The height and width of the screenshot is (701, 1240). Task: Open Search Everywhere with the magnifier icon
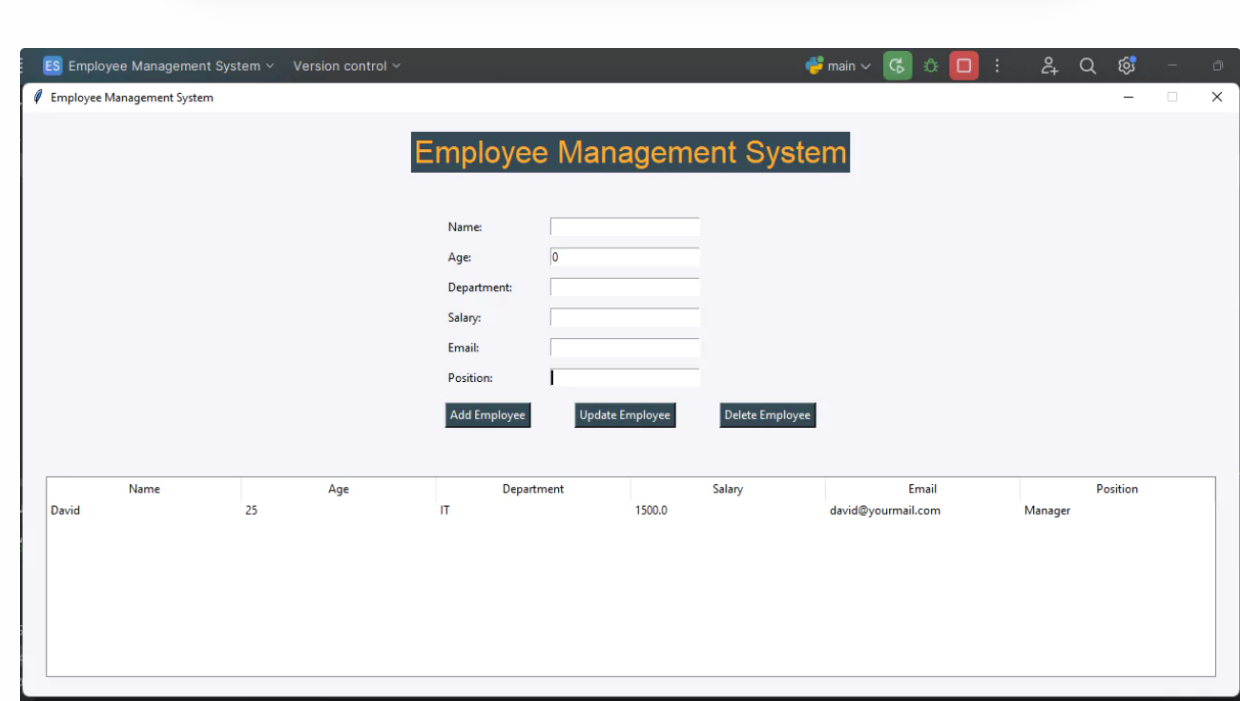pyautogui.click(x=1088, y=65)
